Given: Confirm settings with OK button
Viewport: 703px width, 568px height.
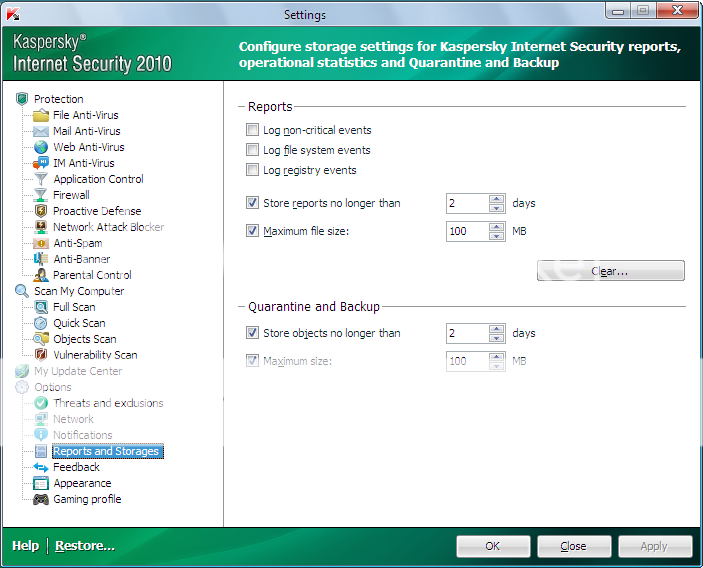Looking at the screenshot, I should point(493,546).
